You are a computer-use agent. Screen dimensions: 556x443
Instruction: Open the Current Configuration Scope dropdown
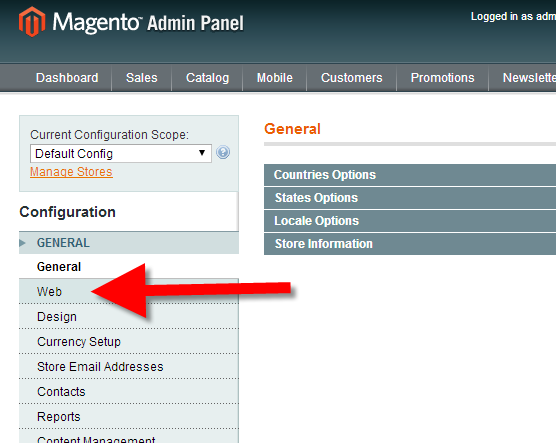pos(121,154)
